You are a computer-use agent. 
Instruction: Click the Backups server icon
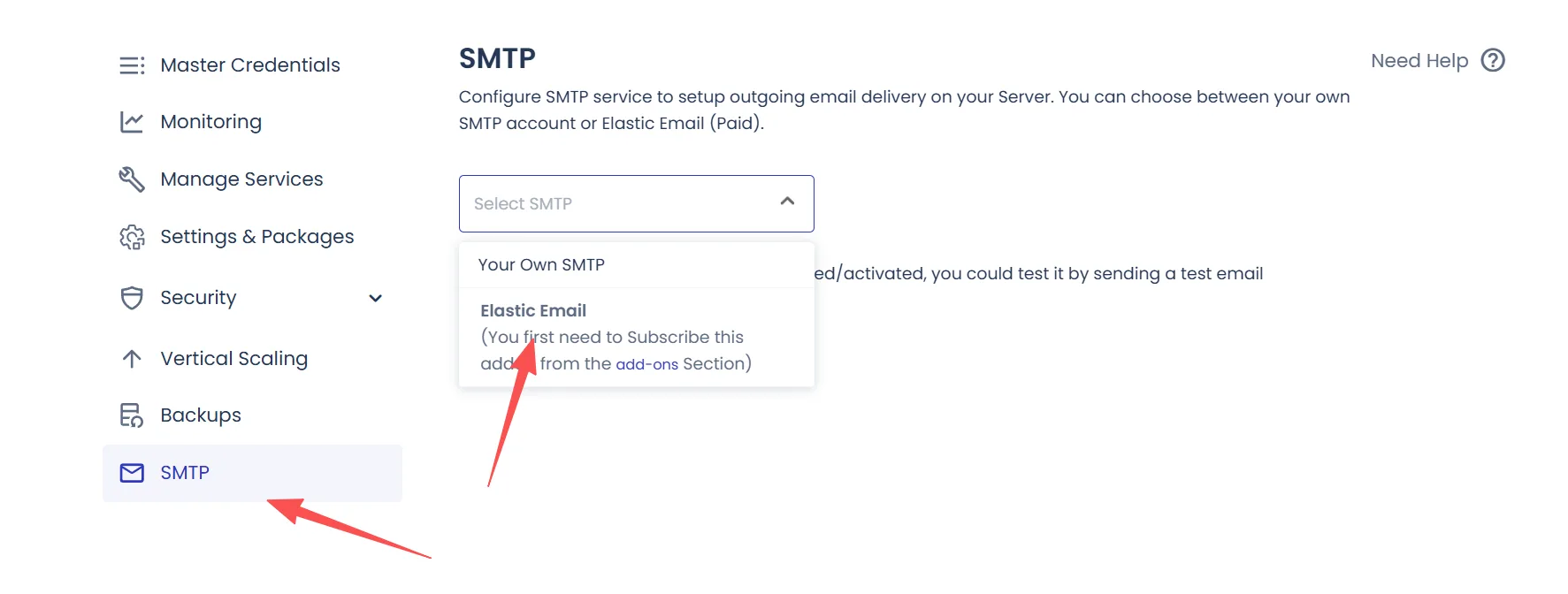pyautogui.click(x=132, y=415)
